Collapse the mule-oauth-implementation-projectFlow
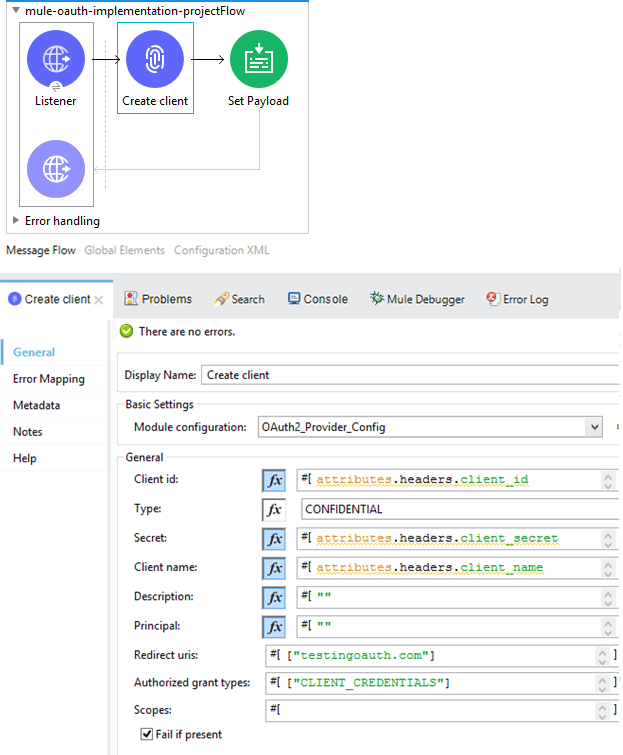The height and width of the screenshot is (755, 623). 16,10
